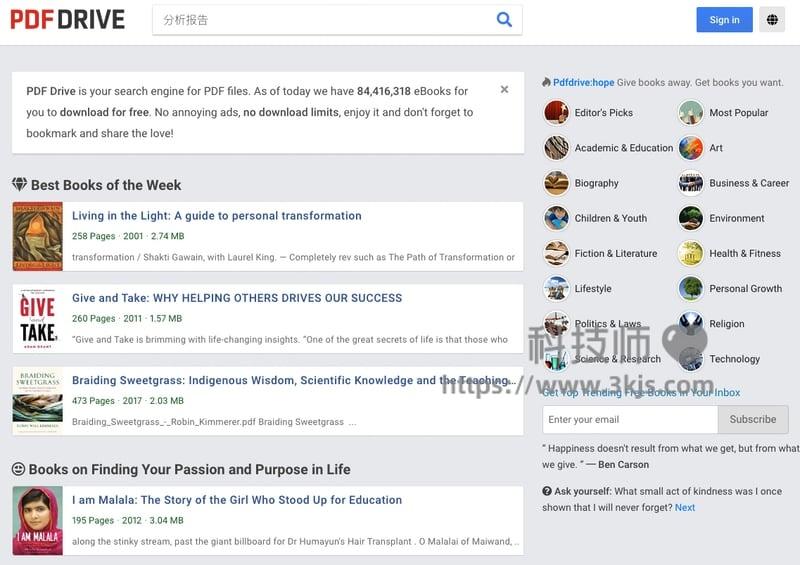Click the Lifestyle category icon
Viewport: 800px width, 565px height.
(x=556, y=289)
